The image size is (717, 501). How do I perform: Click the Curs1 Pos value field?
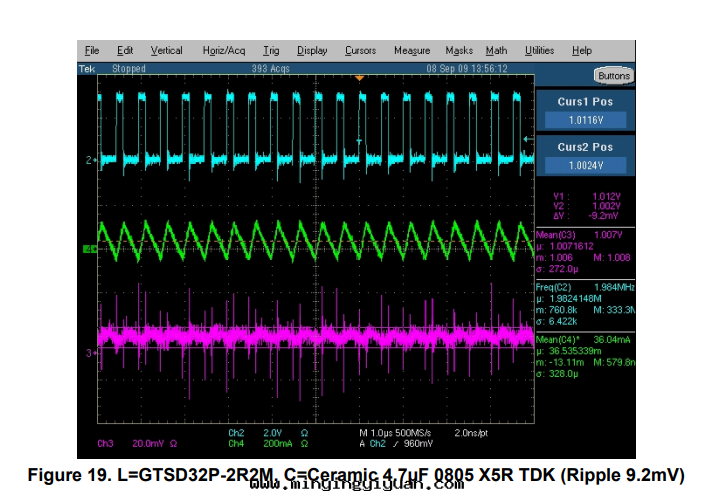coord(585,120)
